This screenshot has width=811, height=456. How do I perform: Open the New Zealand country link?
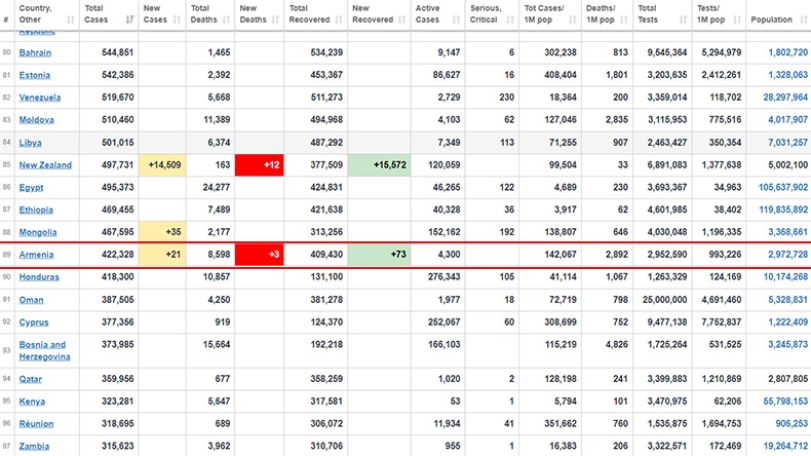(46, 165)
